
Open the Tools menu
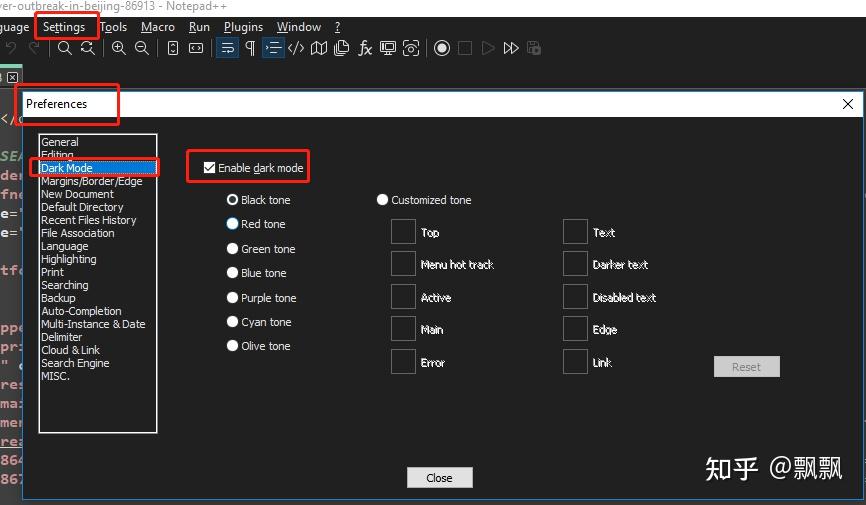point(113,27)
